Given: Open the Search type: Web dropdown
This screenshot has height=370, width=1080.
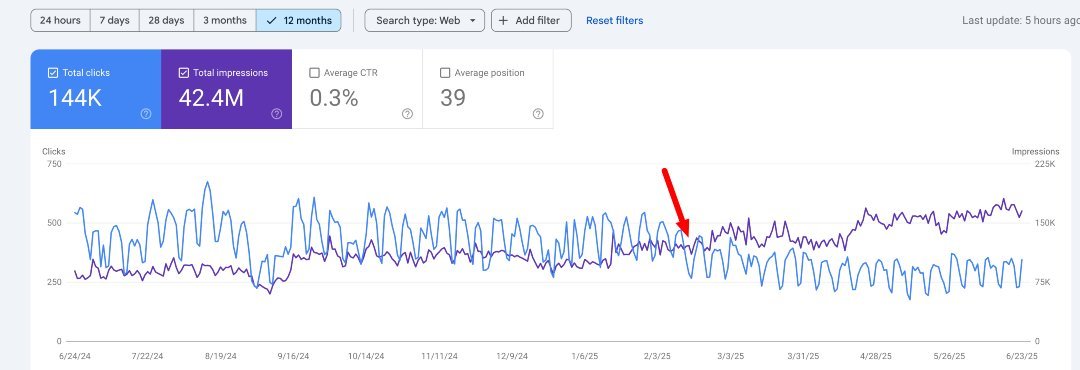Looking at the screenshot, I should point(424,21).
